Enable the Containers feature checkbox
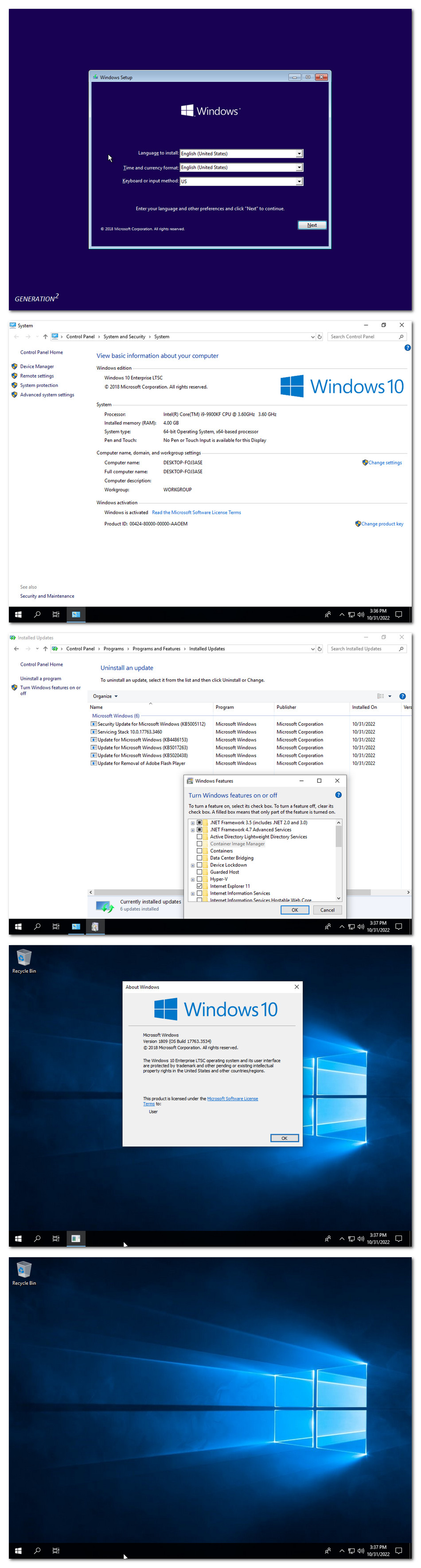Viewport: 421px width, 1568px height. (x=199, y=851)
